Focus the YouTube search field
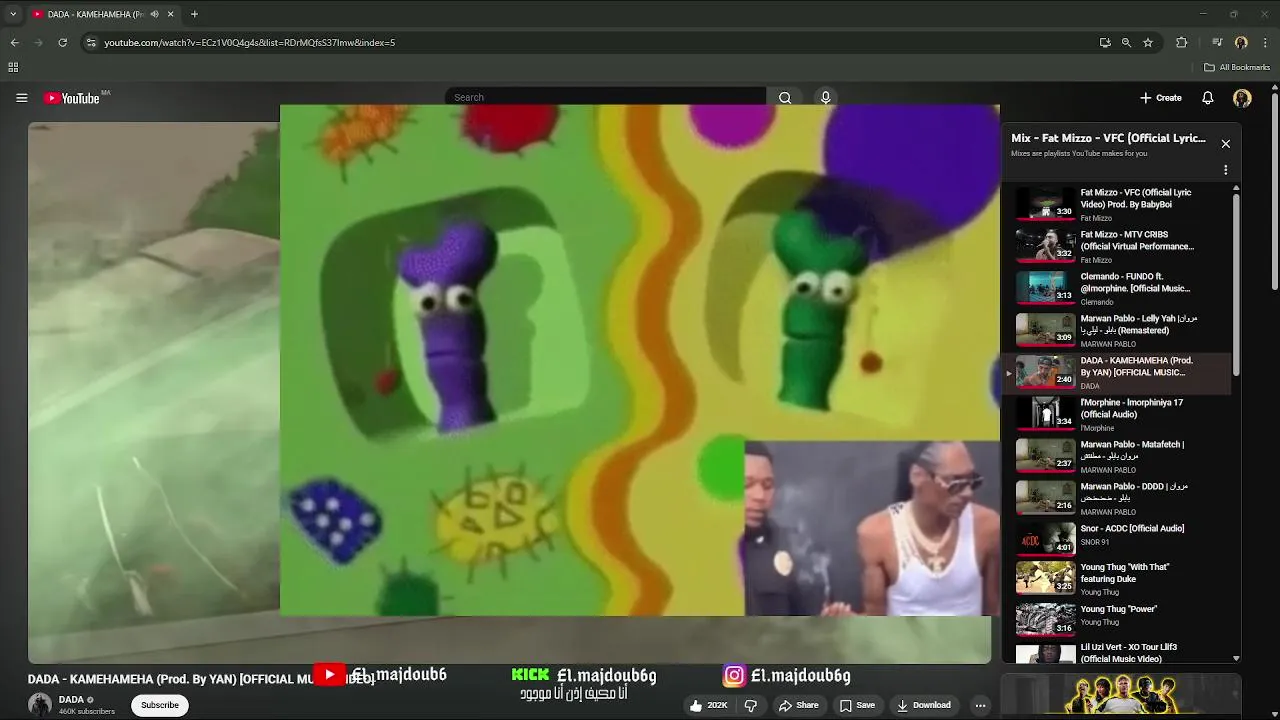The image size is (1280, 720). click(x=605, y=97)
